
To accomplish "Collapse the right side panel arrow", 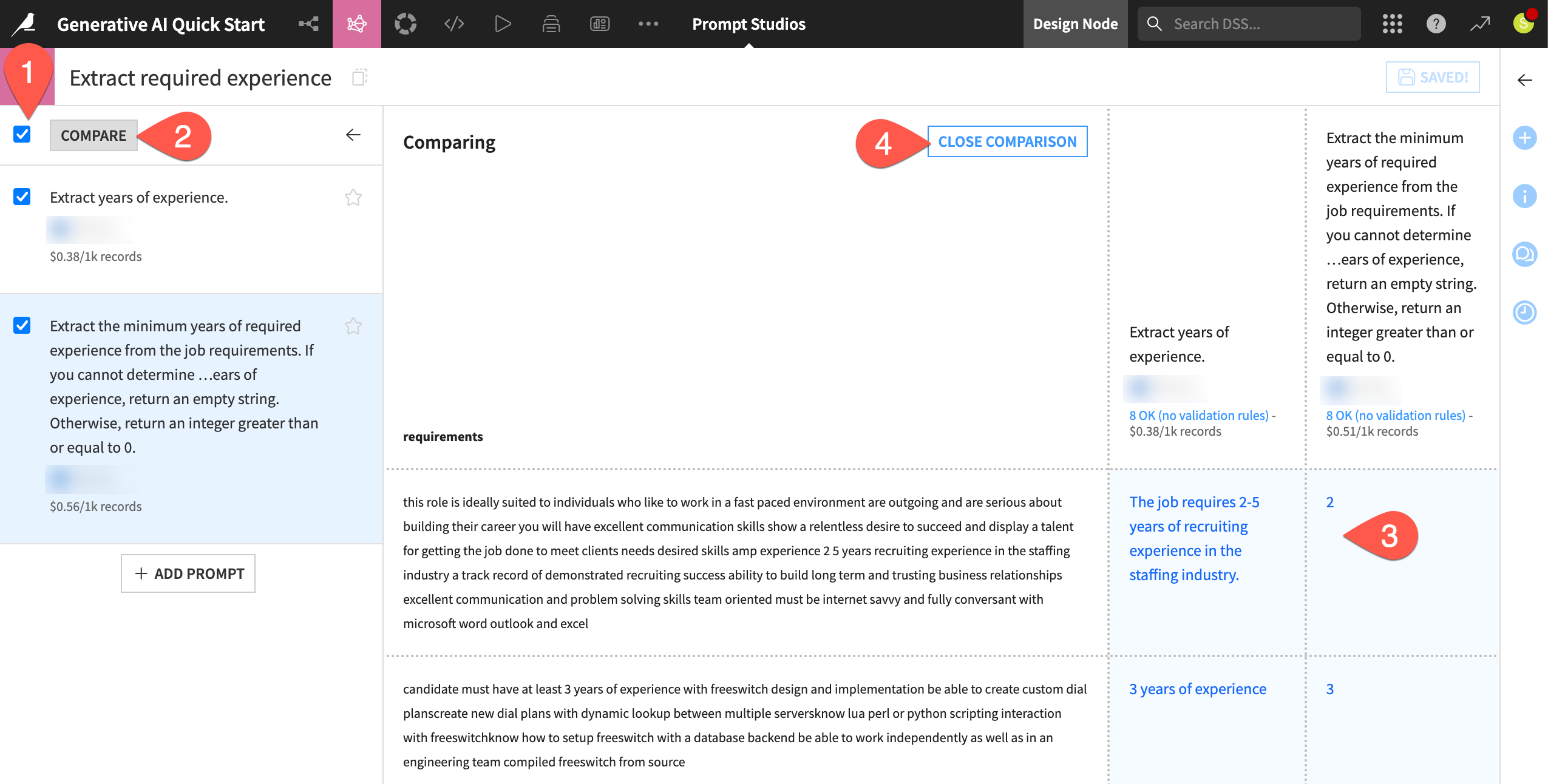I will [1524, 80].
